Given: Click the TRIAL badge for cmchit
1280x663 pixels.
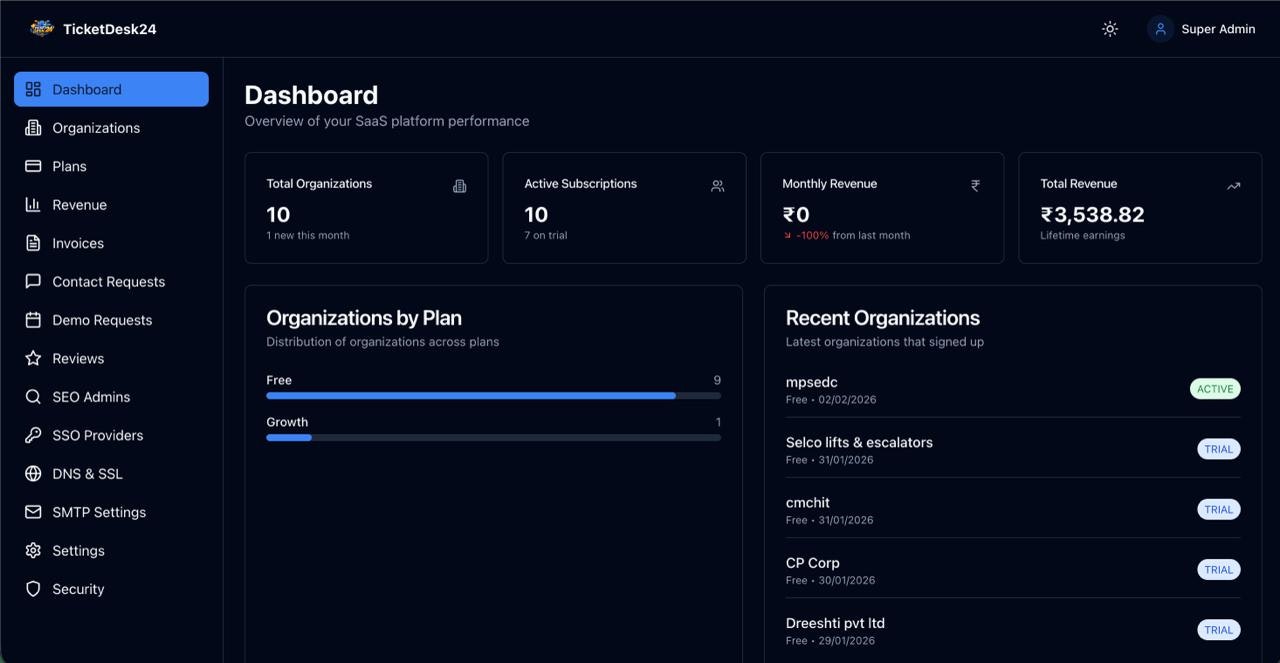Looking at the screenshot, I should pyautogui.click(x=1219, y=509).
